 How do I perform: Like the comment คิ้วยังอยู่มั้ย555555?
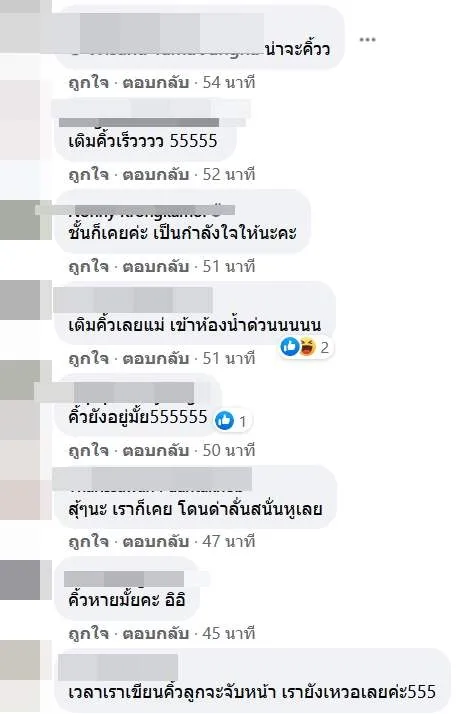tap(88, 450)
